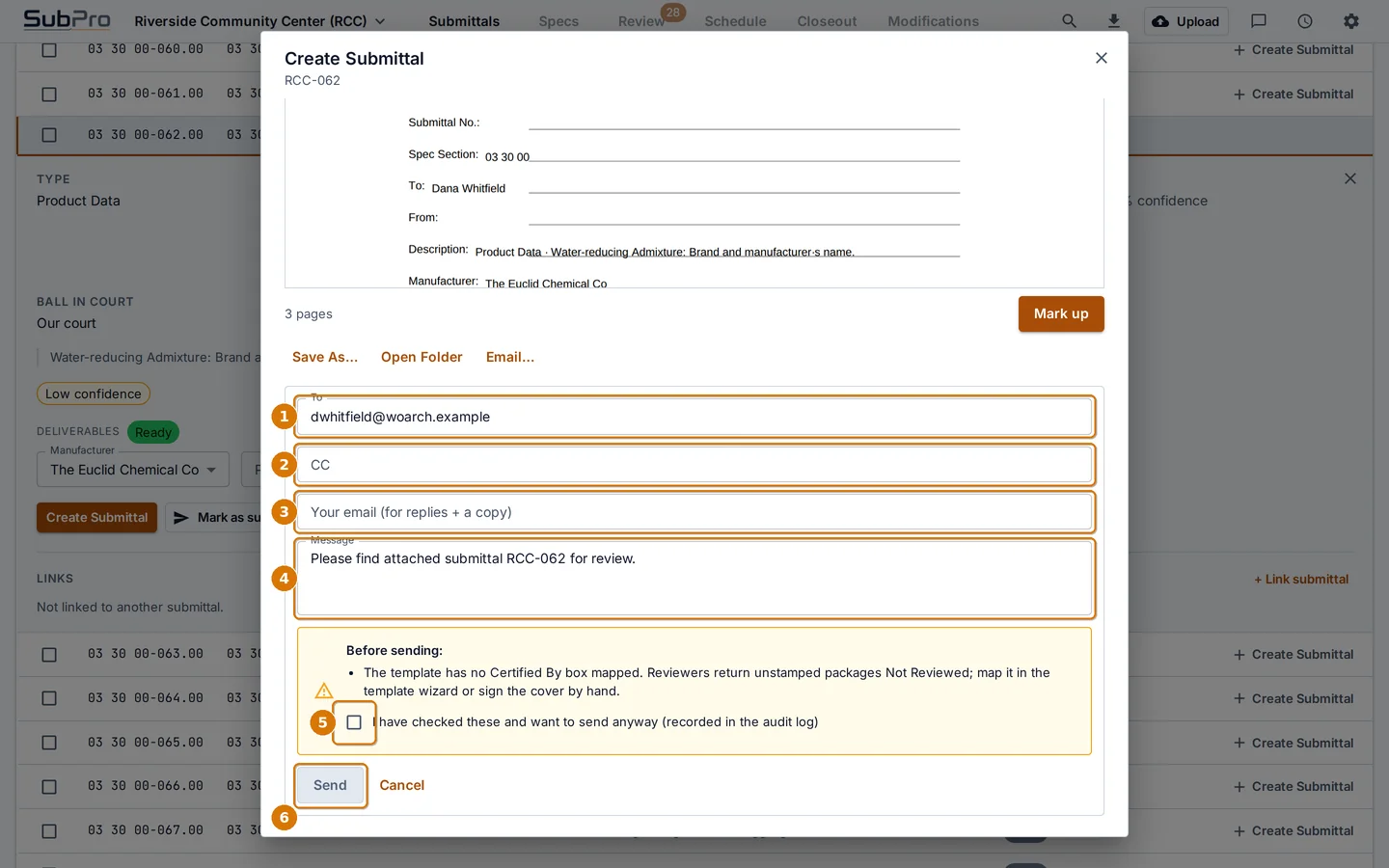Screen dimensions: 1389x868
Task: Create Submittal for row 064.00
Action: [1293, 699]
